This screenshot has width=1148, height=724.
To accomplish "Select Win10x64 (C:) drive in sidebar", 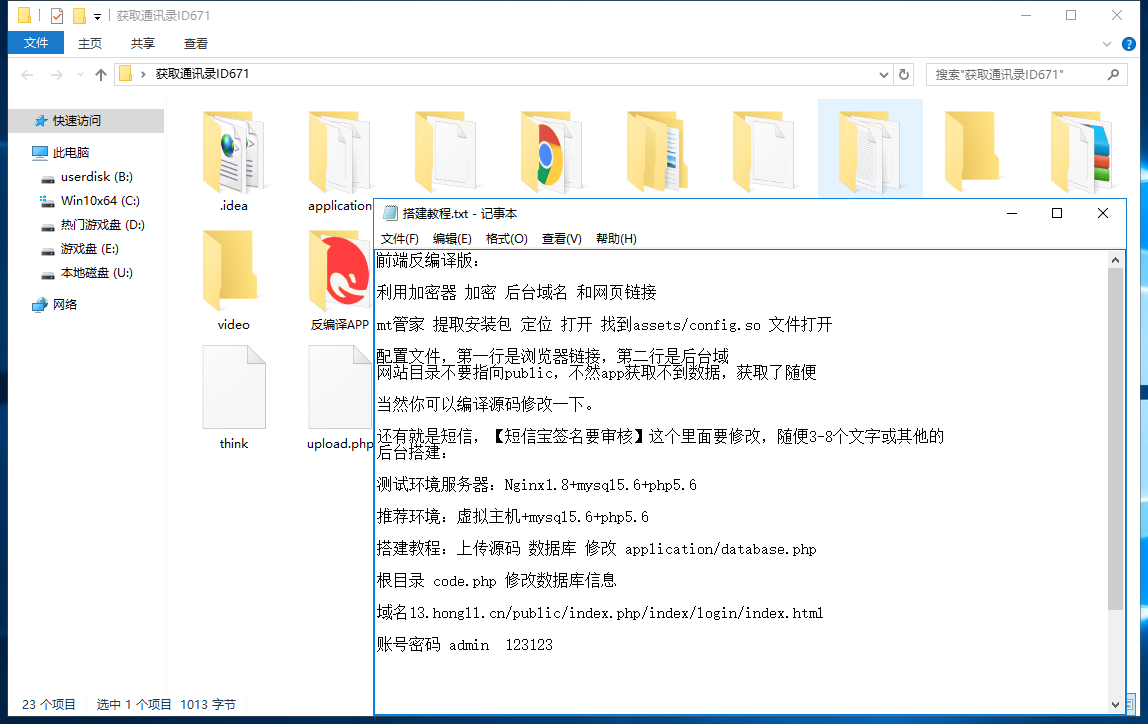I will point(99,201).
